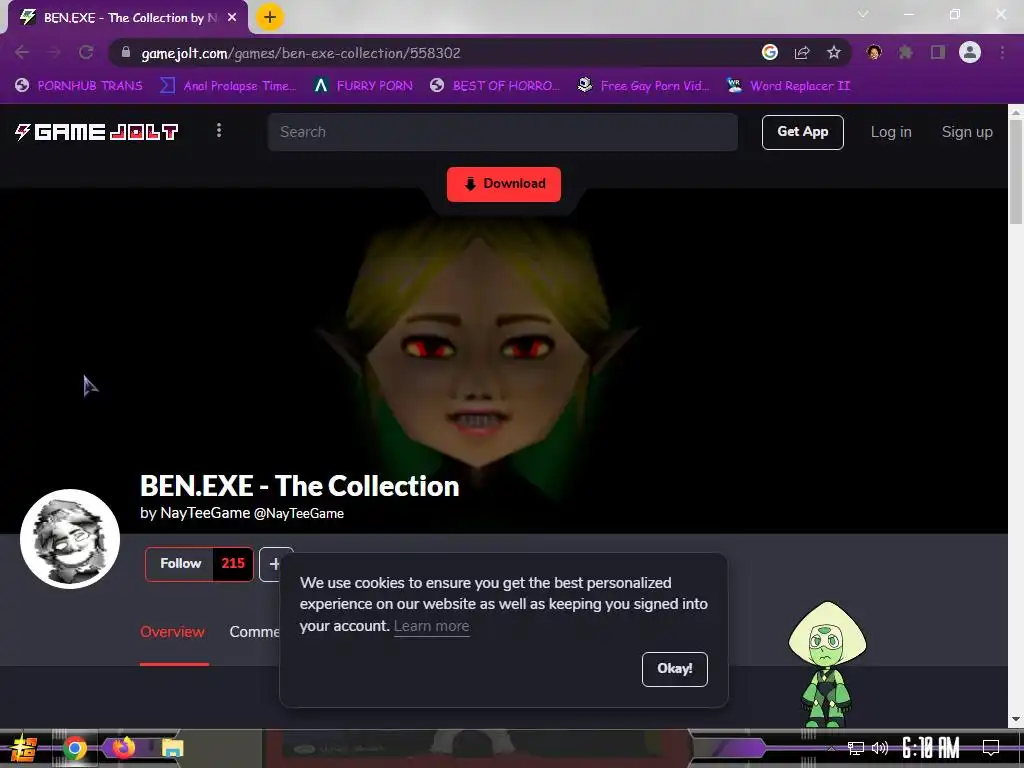Toggle the browser side panel icon
Screen dimensions: 1024x768
(938, 52)
